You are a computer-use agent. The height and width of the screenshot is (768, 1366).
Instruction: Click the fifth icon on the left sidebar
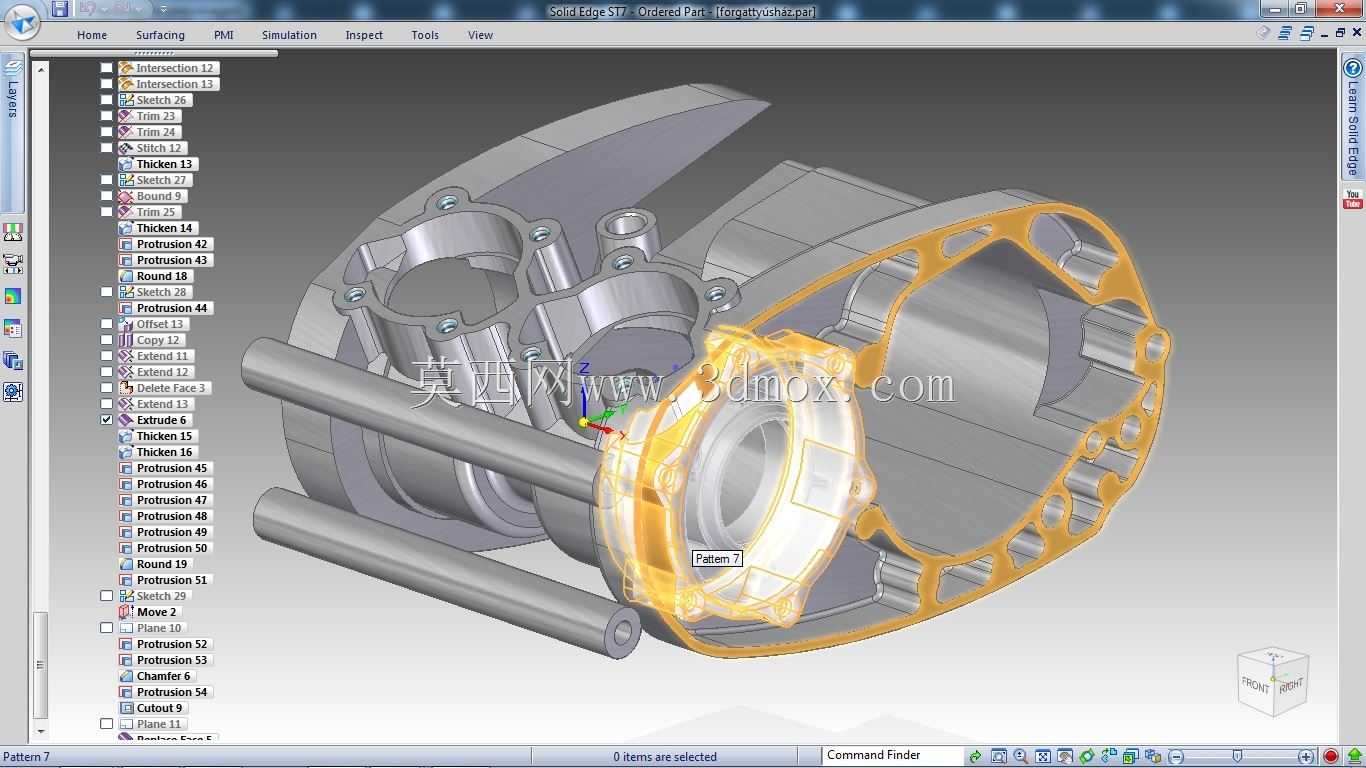[x=13, y=360]
